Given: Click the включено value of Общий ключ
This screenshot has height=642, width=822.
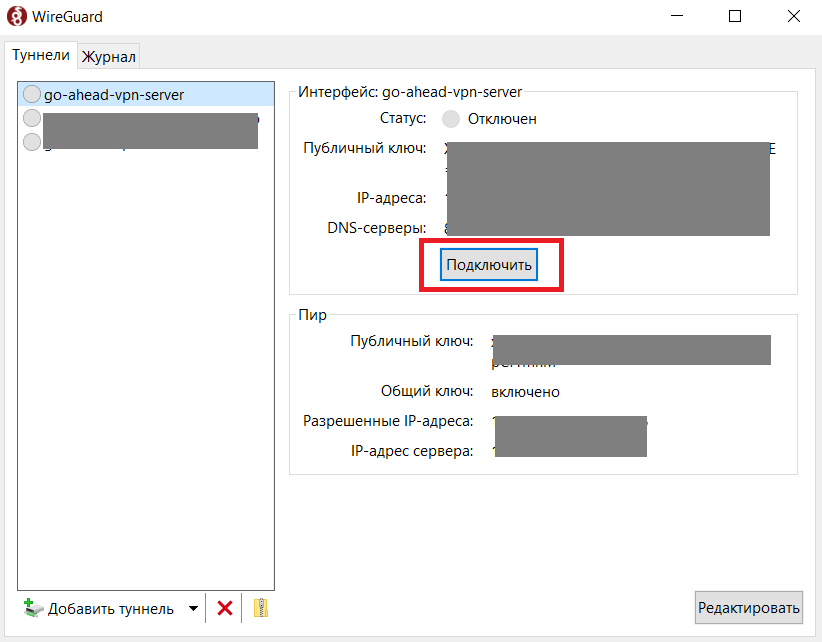Looking at the screenshot, I should click(x=525, y=392).
